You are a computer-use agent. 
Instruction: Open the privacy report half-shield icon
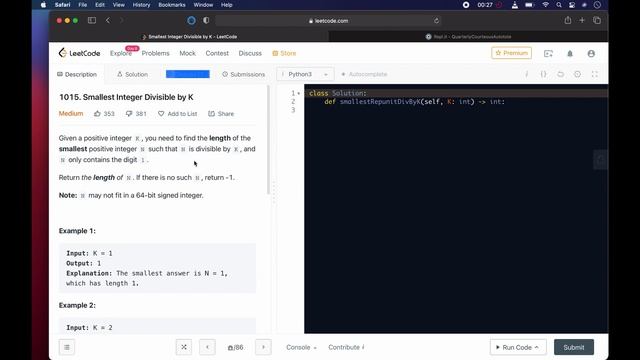point(206,20)
